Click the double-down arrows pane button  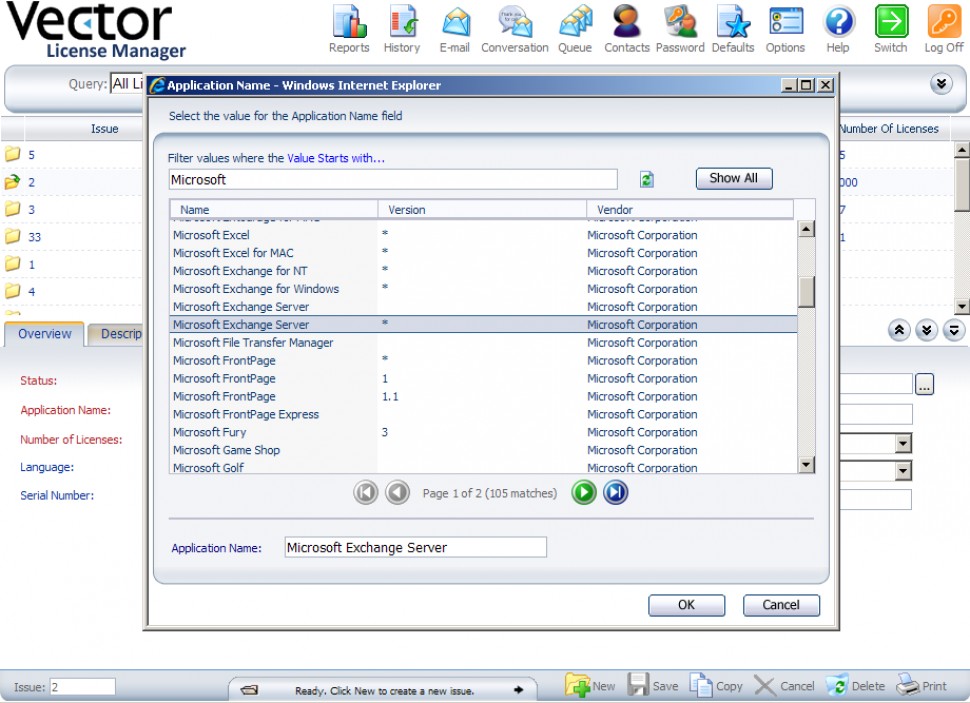(x=927, y=330)
